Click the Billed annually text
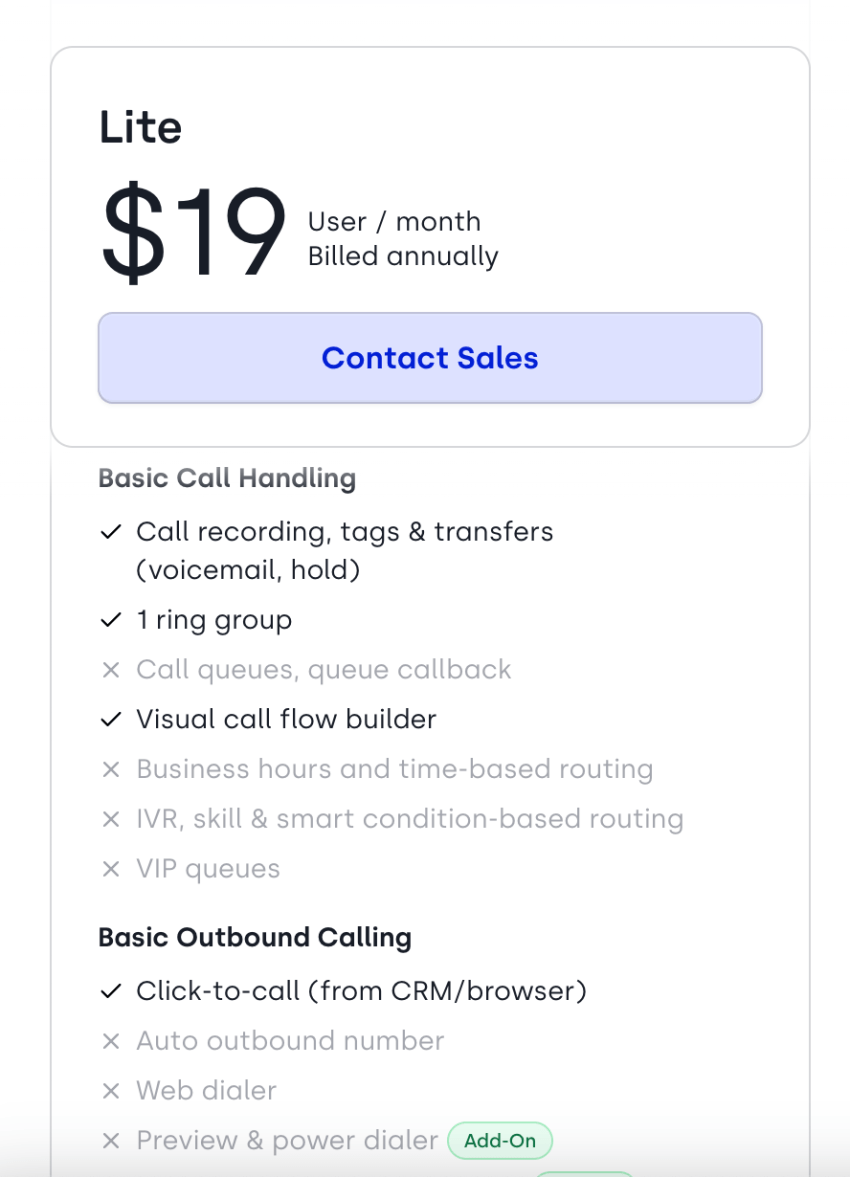 coord(402,256)
